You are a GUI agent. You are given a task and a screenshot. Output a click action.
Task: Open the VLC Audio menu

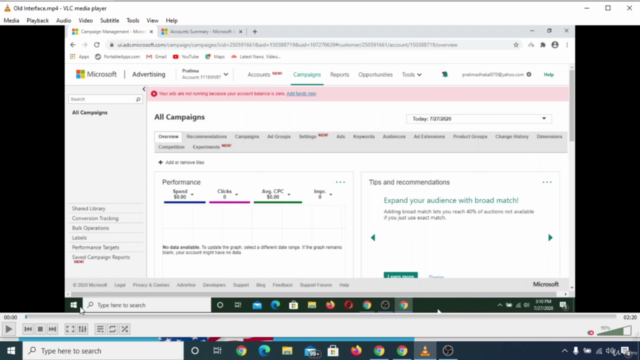(63, 20)
